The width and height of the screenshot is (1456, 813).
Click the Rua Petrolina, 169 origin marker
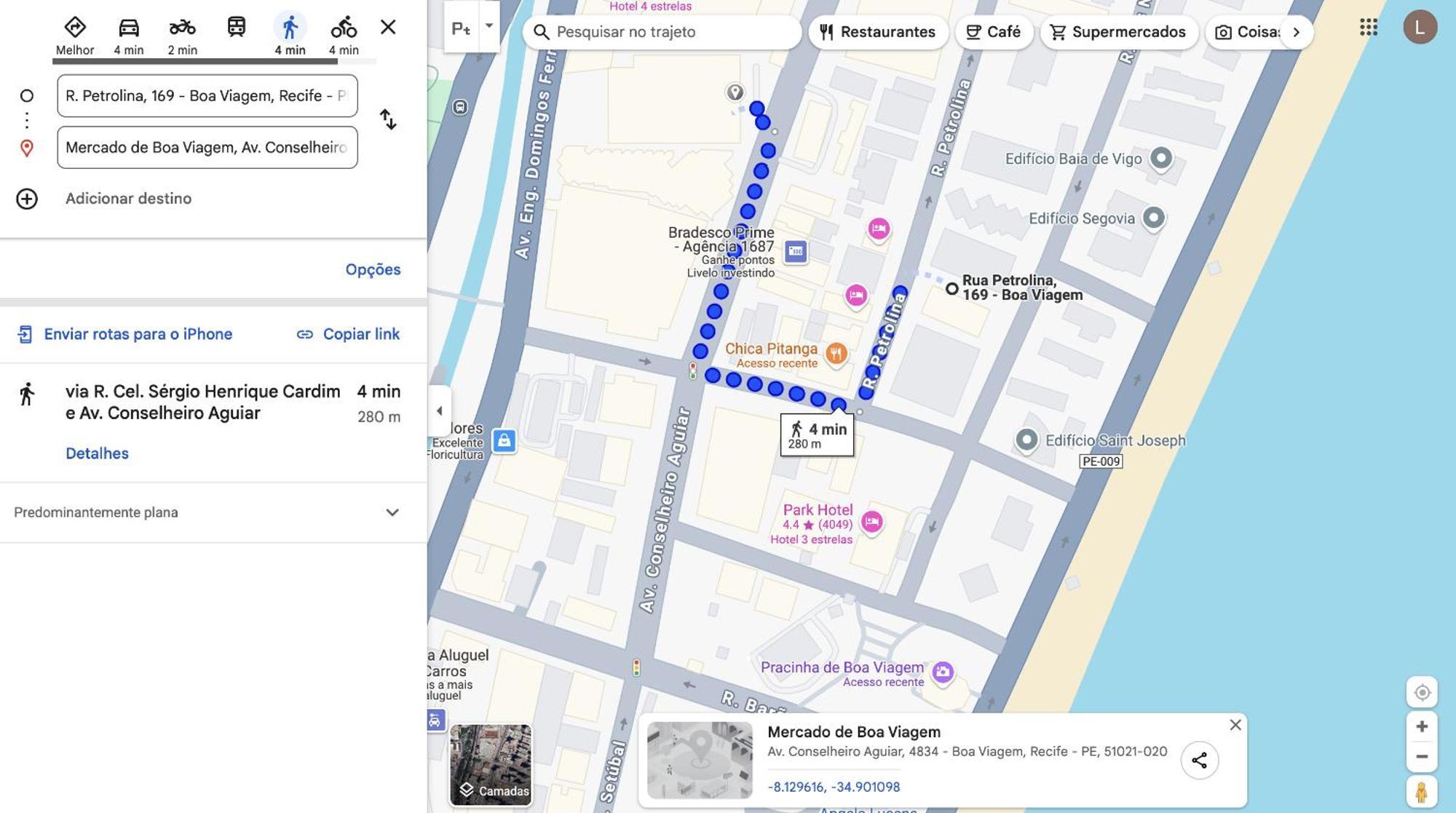[x=951, y=289]
